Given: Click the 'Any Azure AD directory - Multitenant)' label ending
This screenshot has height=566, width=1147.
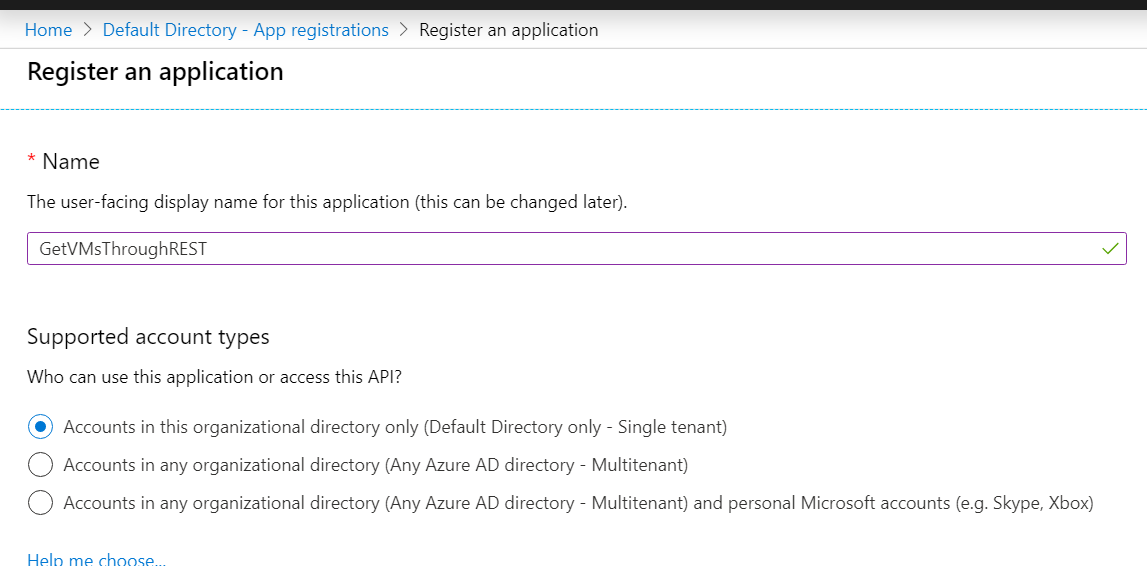Looking at the screenshot, I should click(x=537, y=464).
